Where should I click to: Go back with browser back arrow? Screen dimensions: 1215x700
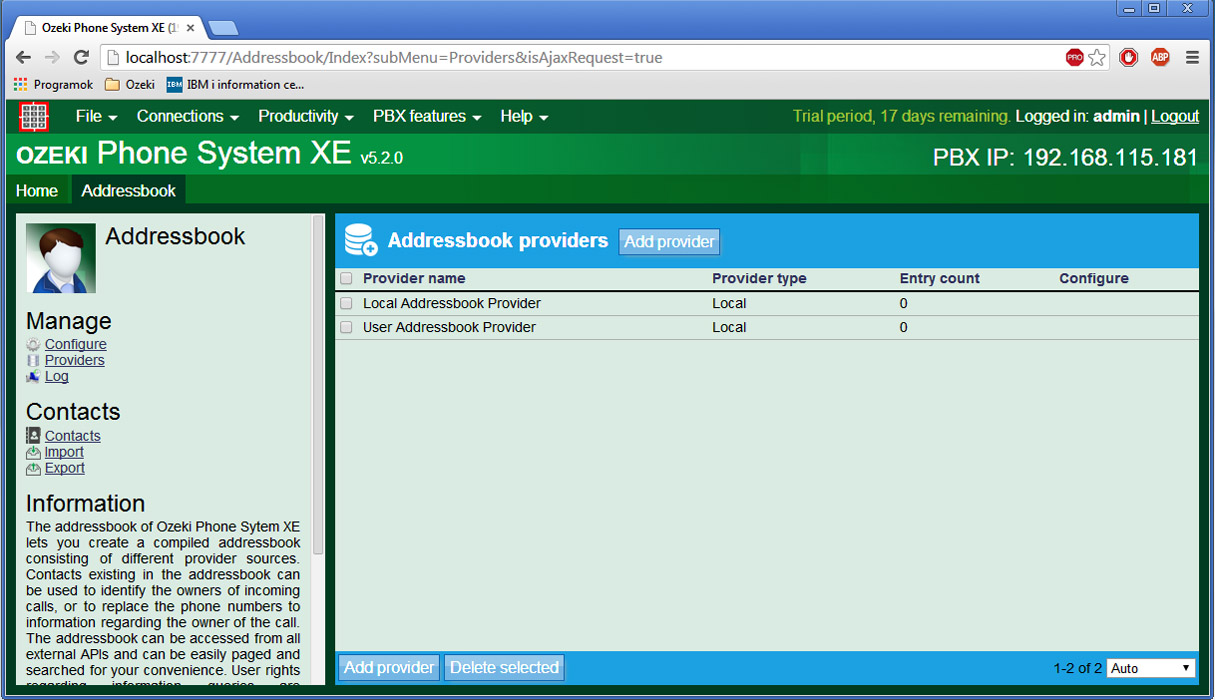click(24, 58)
